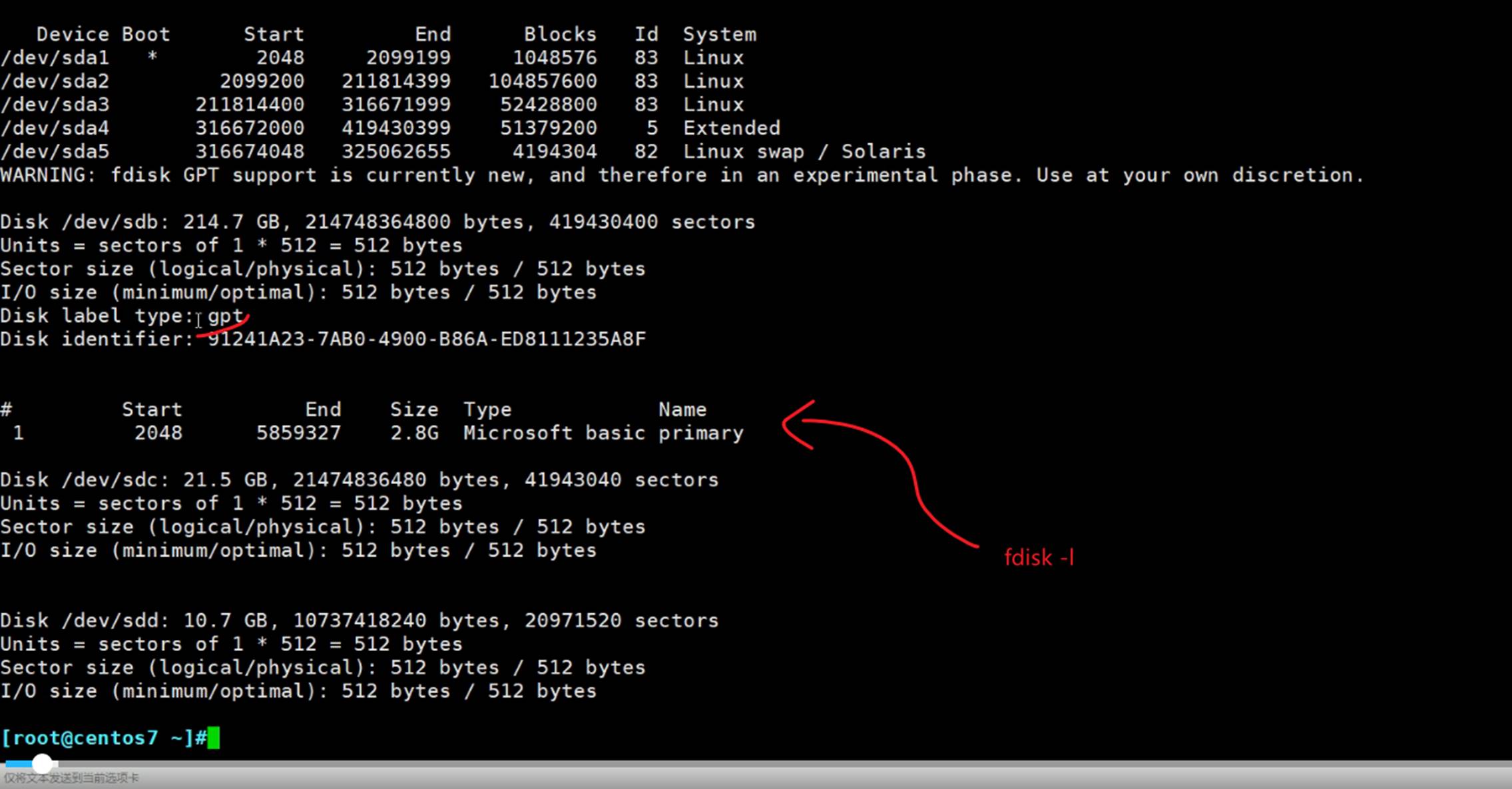Click the status bar text at bottom
This screenshot has height=789, width=1512.
[71, 778]
